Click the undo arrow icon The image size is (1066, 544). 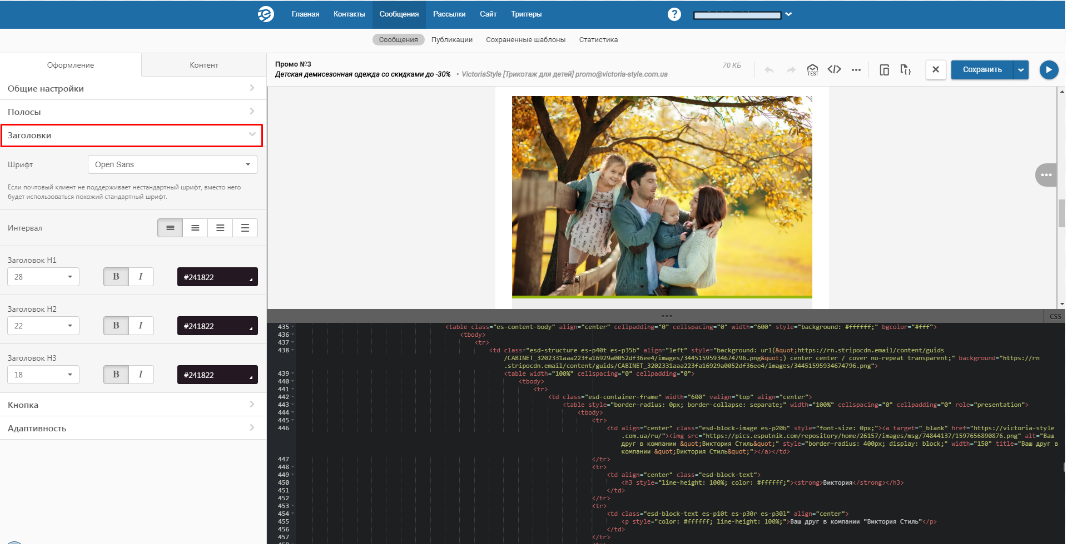point(768,69)
